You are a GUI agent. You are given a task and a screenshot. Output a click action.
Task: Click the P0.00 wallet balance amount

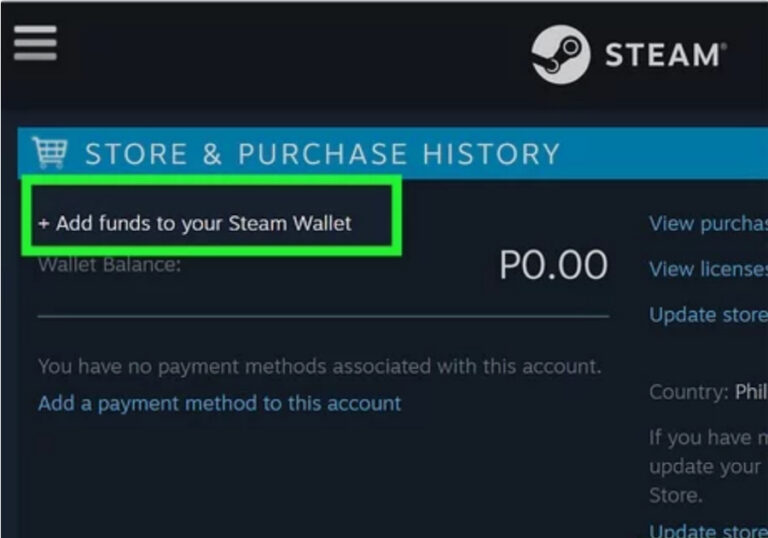(553, 266)
